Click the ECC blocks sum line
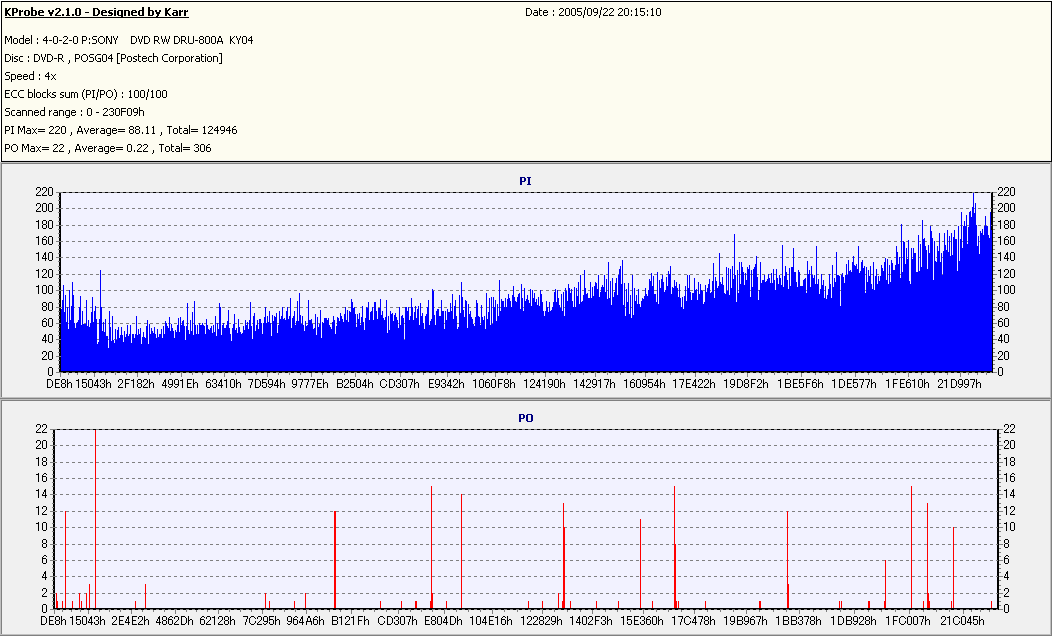This screenshot has height=636, width=1052. 86,95
